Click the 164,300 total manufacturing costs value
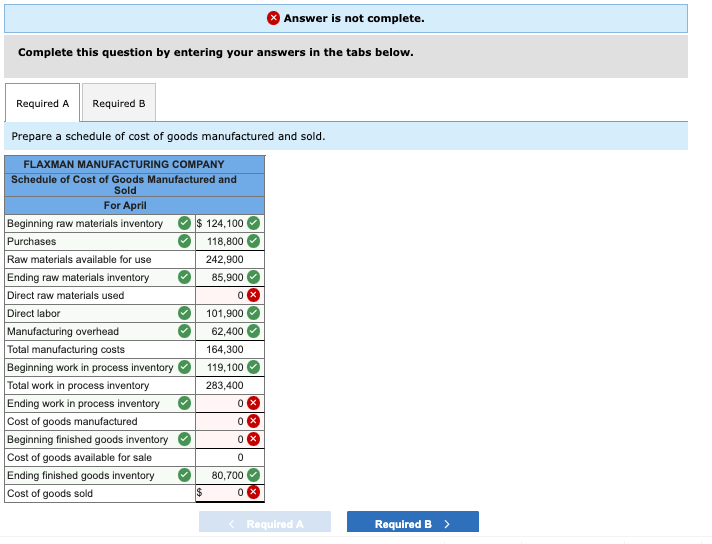Screen dimensions: 712x544 pyautogui.click(x=224, y=349)
